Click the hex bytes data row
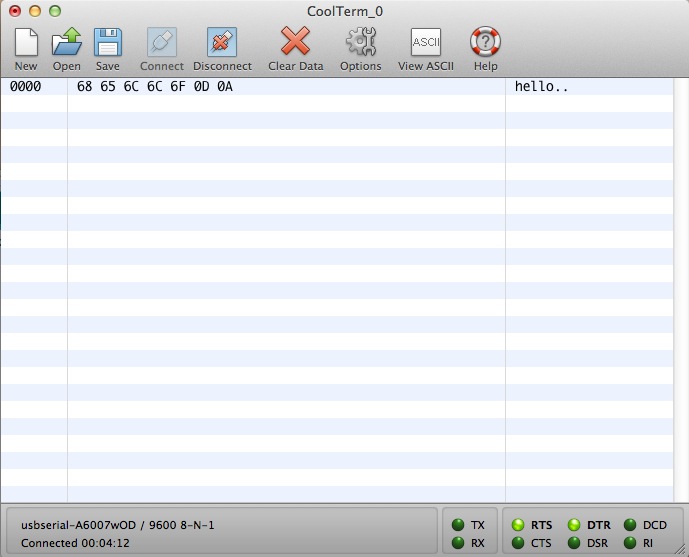 click(155, 87)
